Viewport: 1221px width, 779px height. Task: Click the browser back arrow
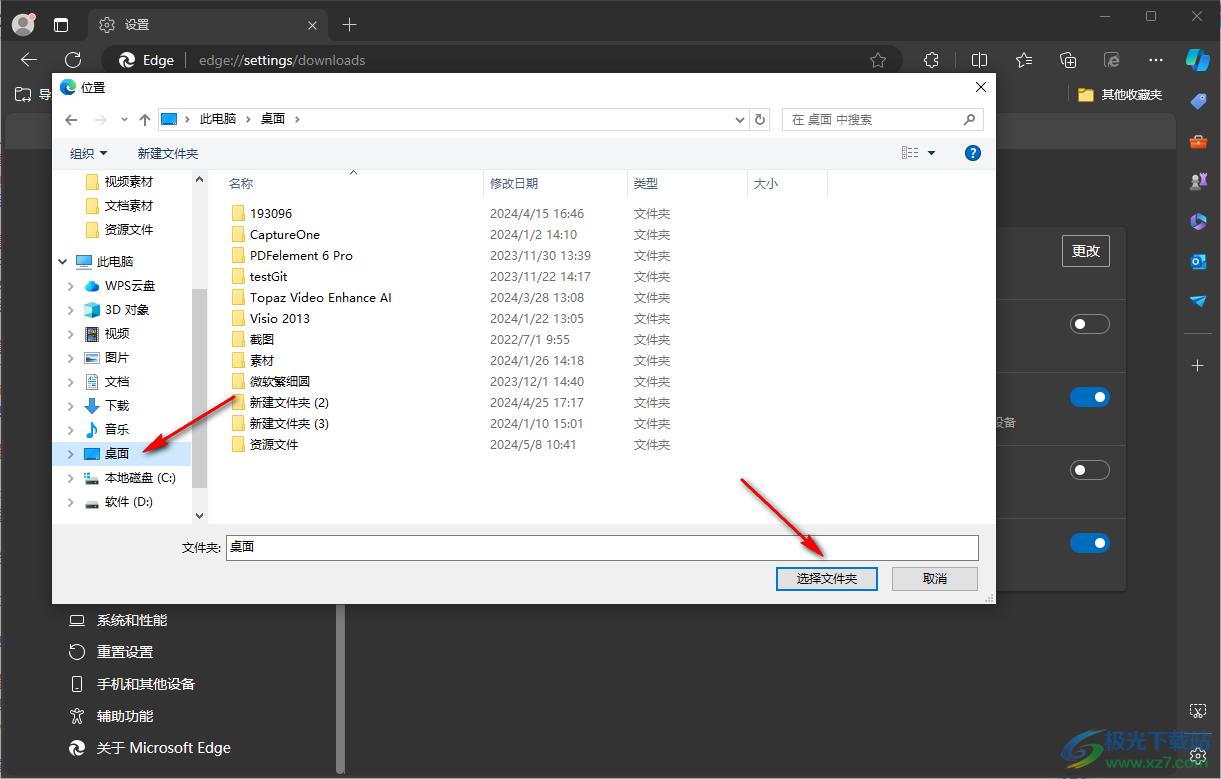[x=29, y=60]
